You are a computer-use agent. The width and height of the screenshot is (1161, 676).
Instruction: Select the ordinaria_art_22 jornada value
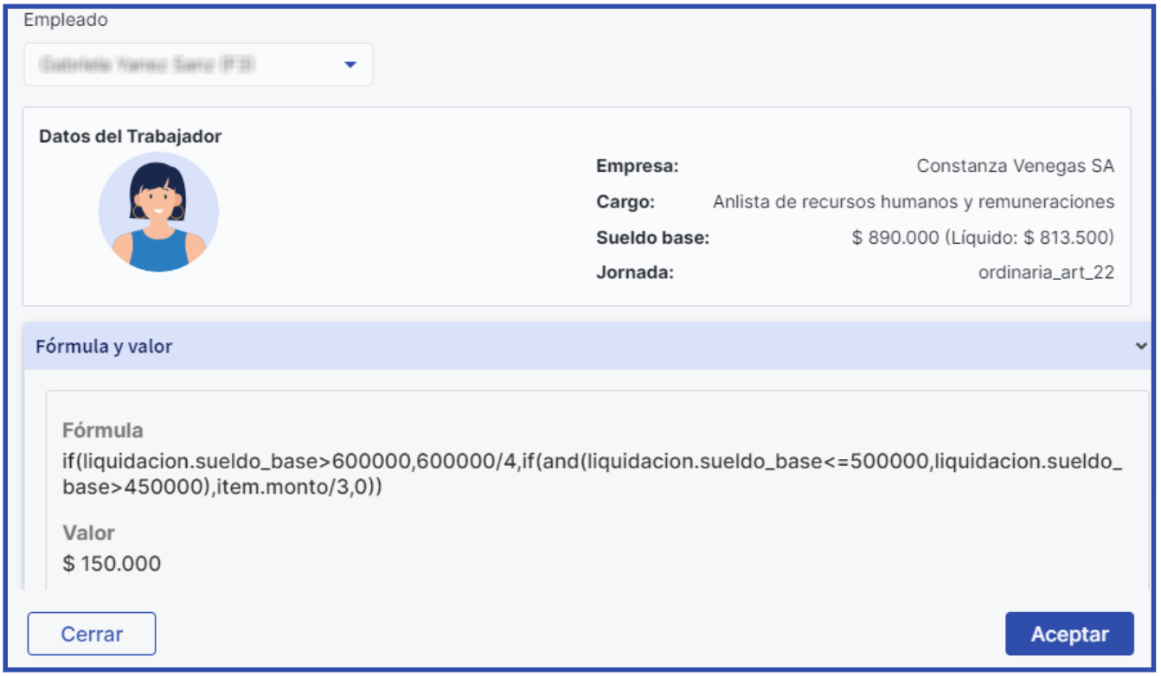pos(1046,272)
